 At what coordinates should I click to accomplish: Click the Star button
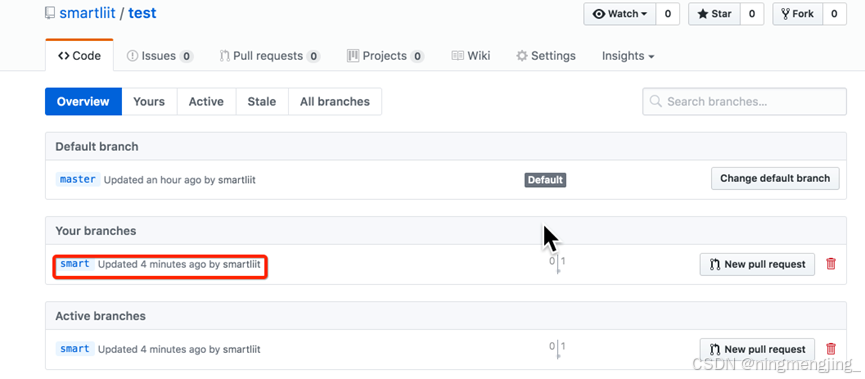pos(714,14)
